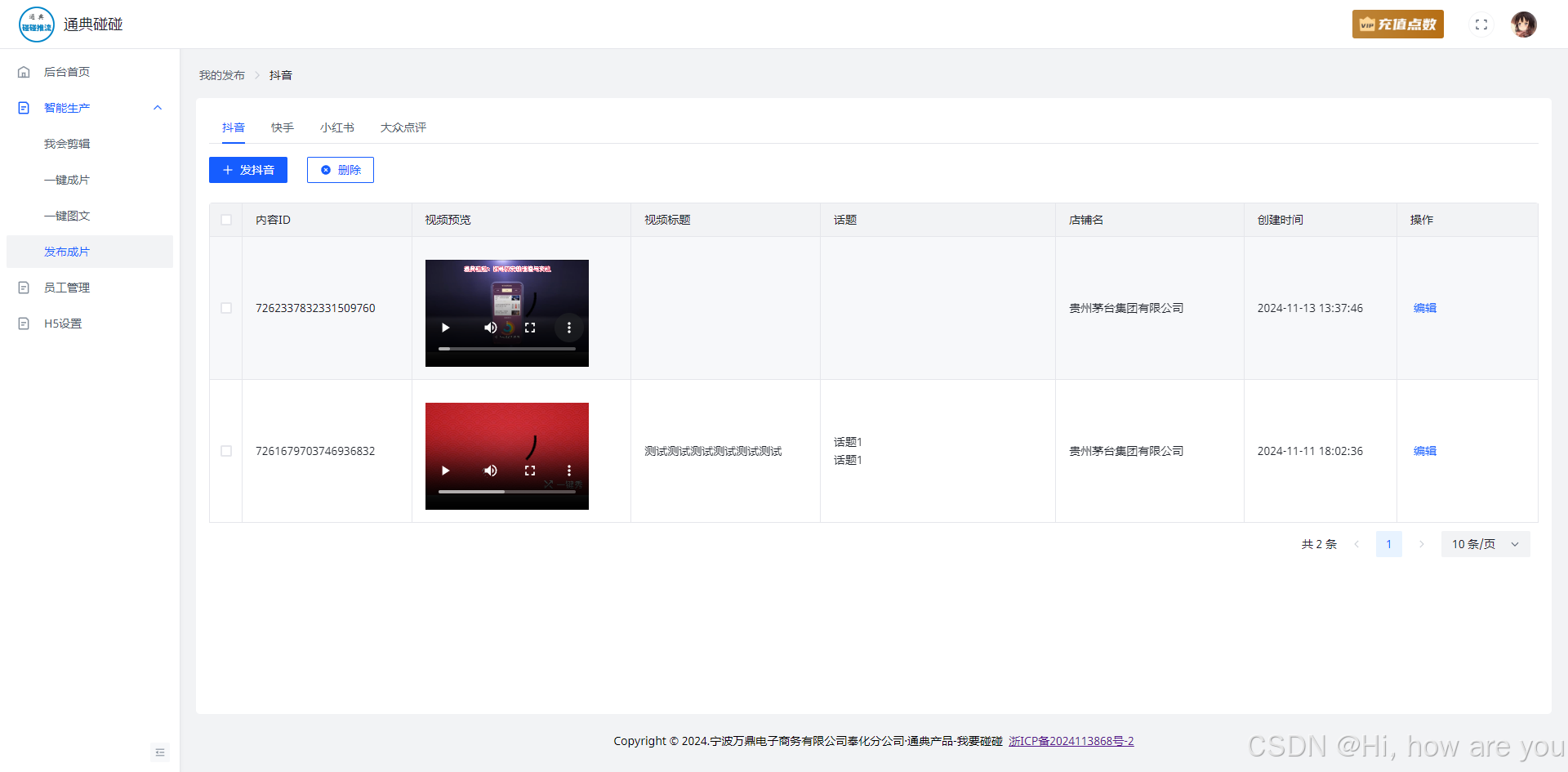Click the icon beside 员工管理
The width and height of the screenshot is (1568, 772).
pyautogui.click(x=24, y=288)
